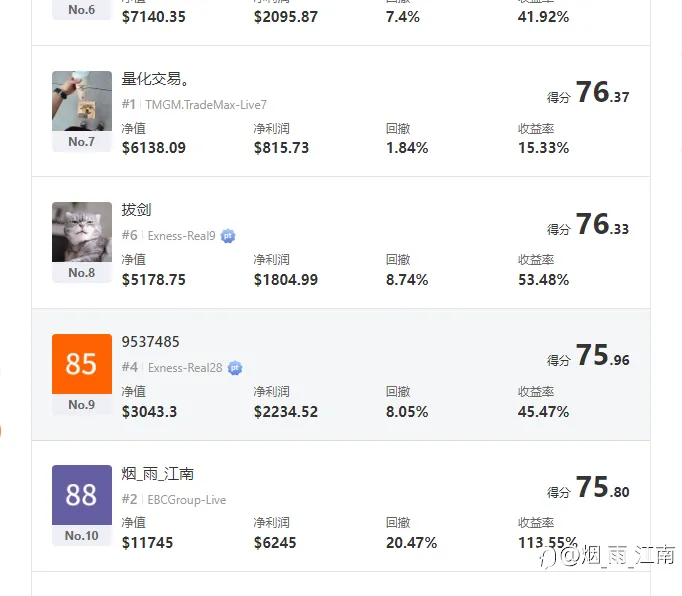
Task: View the 烟_雨_江南 trader name in the list
Action: click(158, 474)
